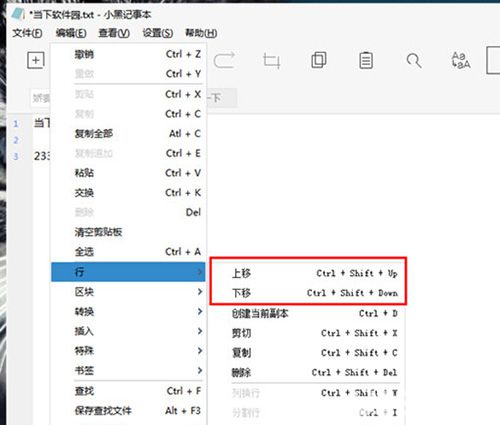Select 剪切 Ctrl+Shift+X in submenu

308,333
